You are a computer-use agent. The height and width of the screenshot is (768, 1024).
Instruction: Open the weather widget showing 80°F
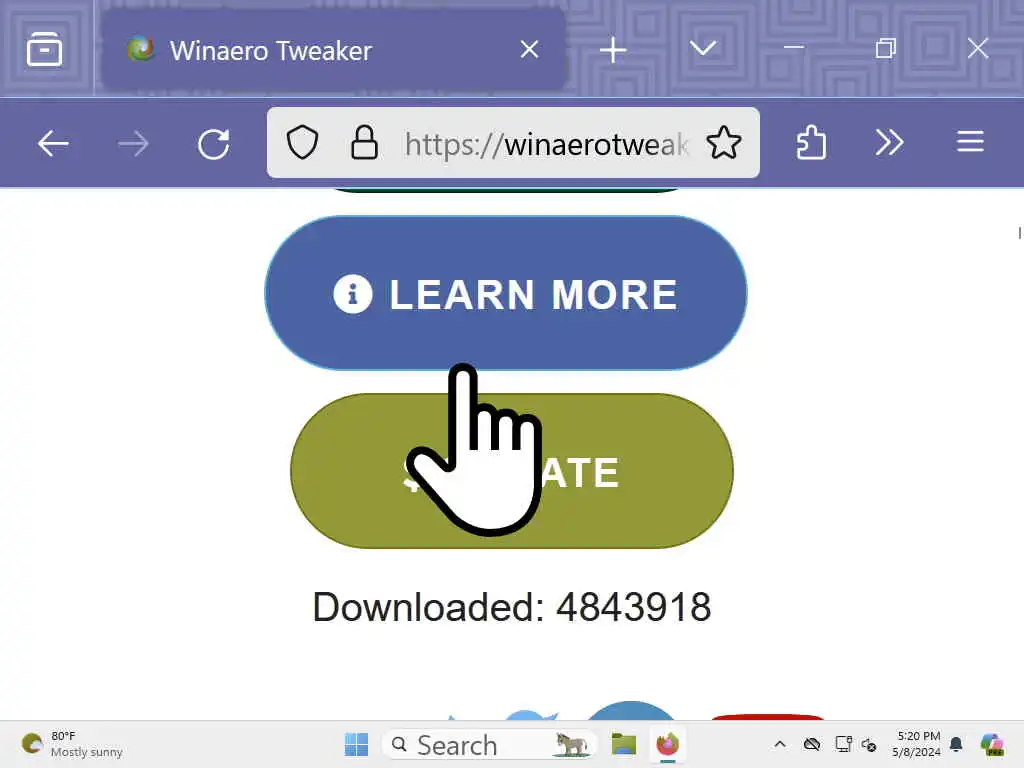(x=72, y=744)
